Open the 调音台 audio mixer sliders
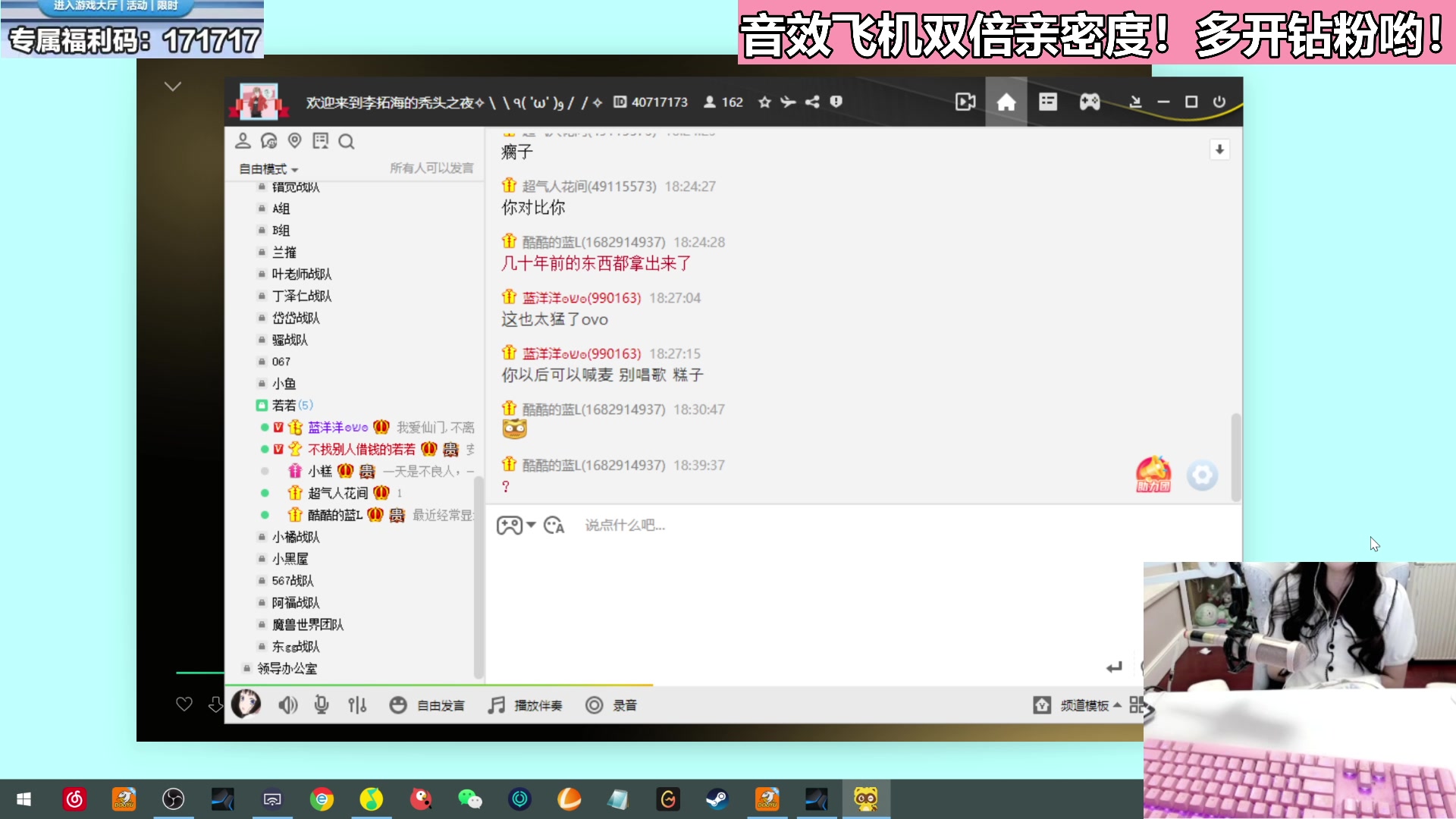Viewport: 1456px width, 819px height. [356, 704]
